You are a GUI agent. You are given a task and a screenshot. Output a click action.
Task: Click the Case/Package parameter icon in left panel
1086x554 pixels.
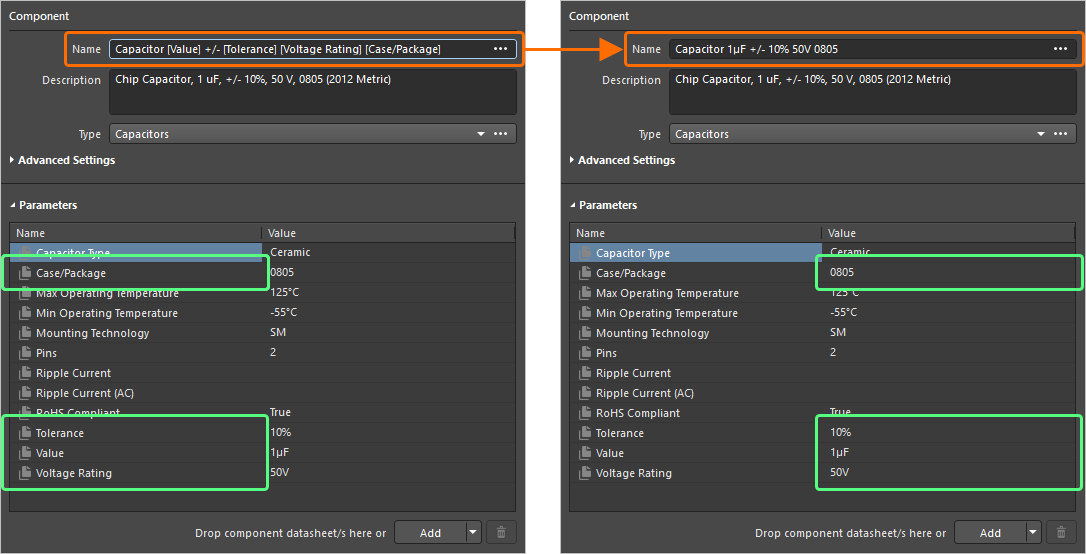[x=25, y=273]
